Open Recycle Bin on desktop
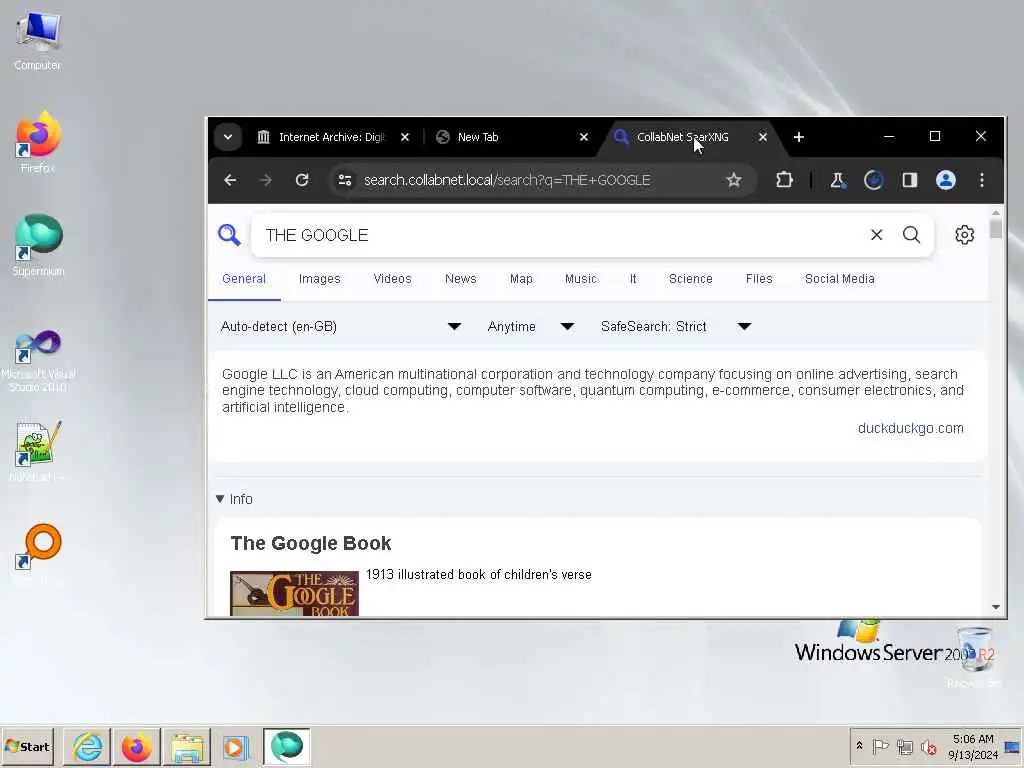The height and width of the screenshot is (768, 1024). (974, 656)
